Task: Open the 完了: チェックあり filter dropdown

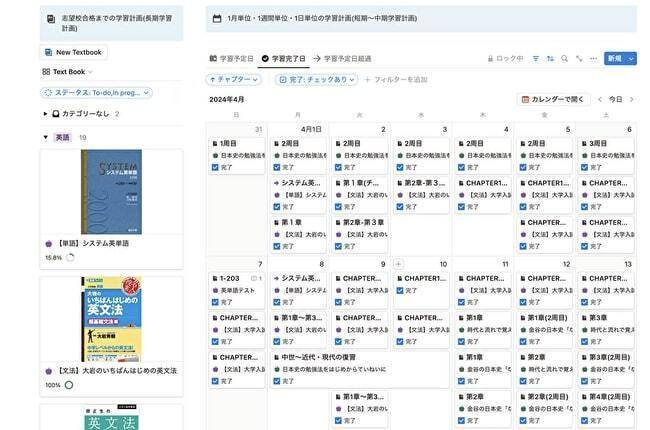Action: [x=316, y=79]
